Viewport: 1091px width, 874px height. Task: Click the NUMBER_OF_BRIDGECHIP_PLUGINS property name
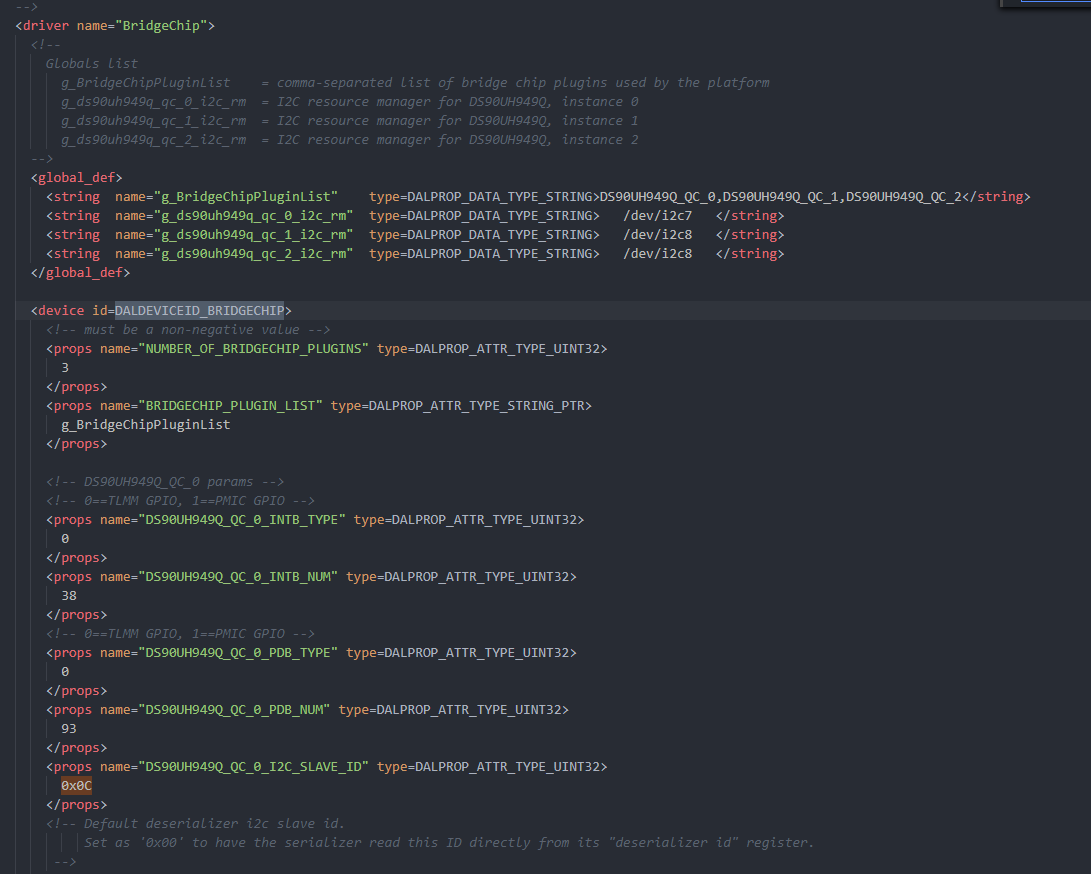tap(257, 348)
